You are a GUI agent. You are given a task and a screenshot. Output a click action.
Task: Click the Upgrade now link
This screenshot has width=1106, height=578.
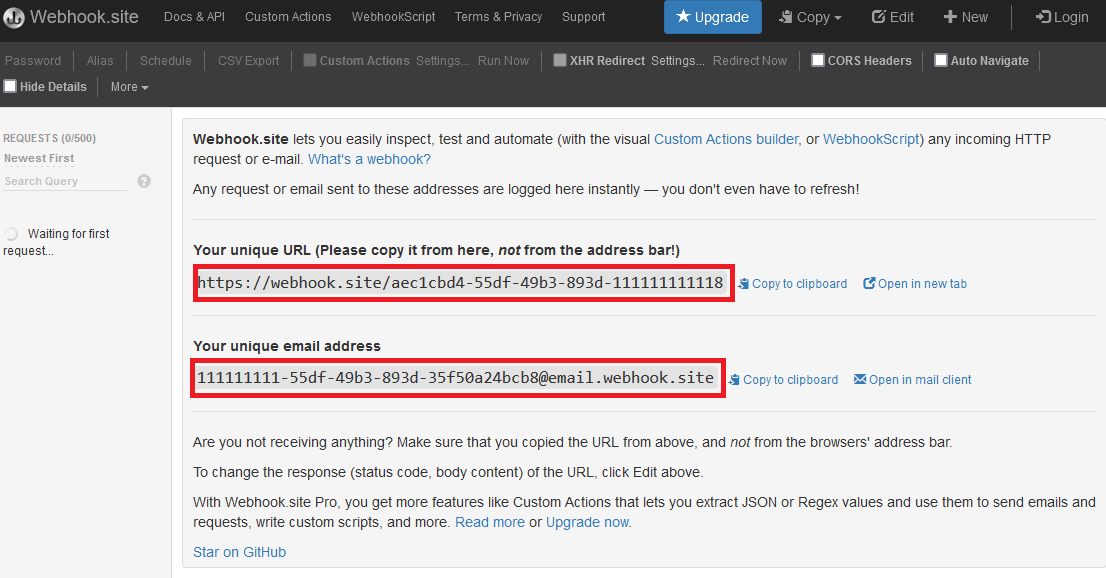[587, 522]
